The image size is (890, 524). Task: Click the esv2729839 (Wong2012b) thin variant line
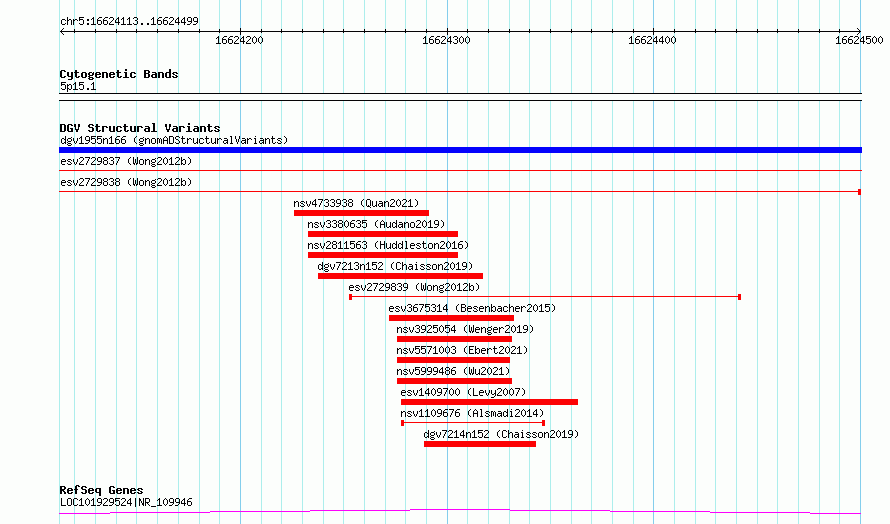545,297
